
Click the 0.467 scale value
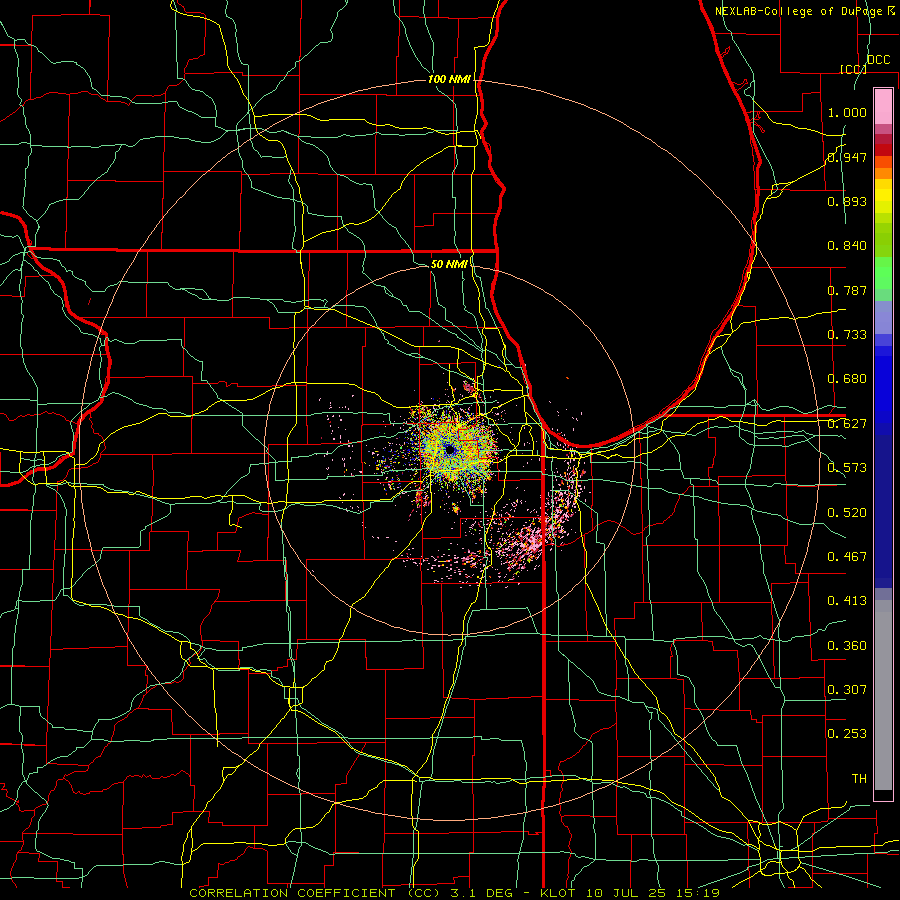[847, 557]
